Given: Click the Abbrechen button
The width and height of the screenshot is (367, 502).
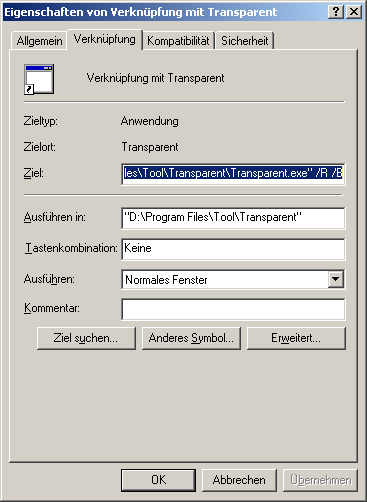Looking at the screenshot, I should [x=239, y=480].
